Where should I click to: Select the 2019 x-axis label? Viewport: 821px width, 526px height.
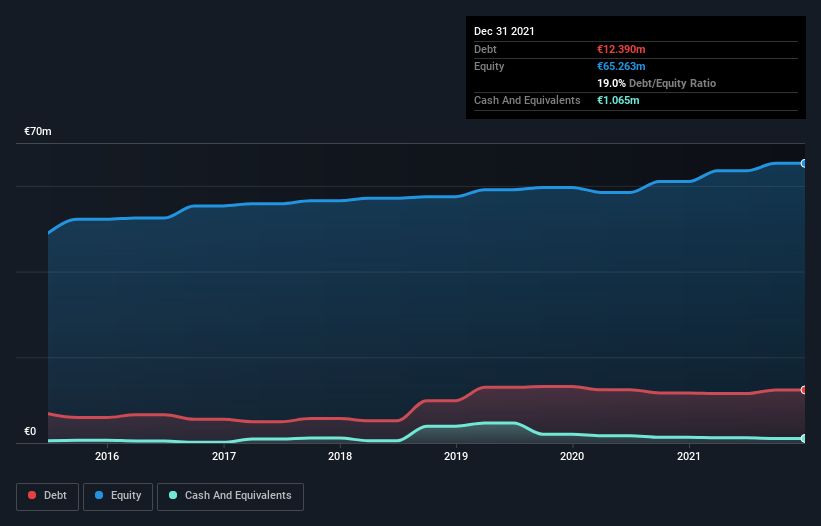pyautogui.click(x=456, y=456)
